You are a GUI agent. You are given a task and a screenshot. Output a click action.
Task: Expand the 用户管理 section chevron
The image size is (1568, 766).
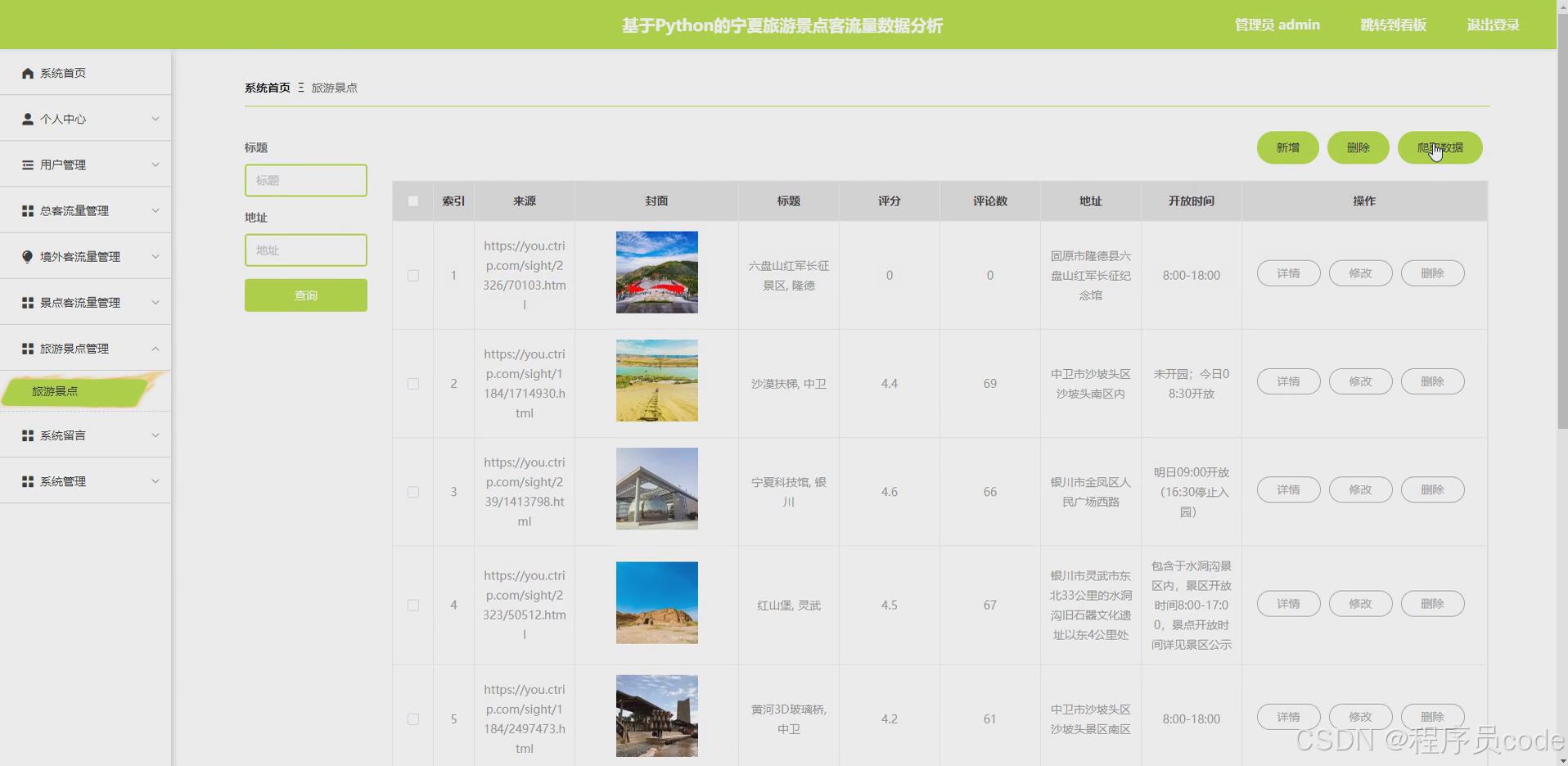[x=155, y=164]
